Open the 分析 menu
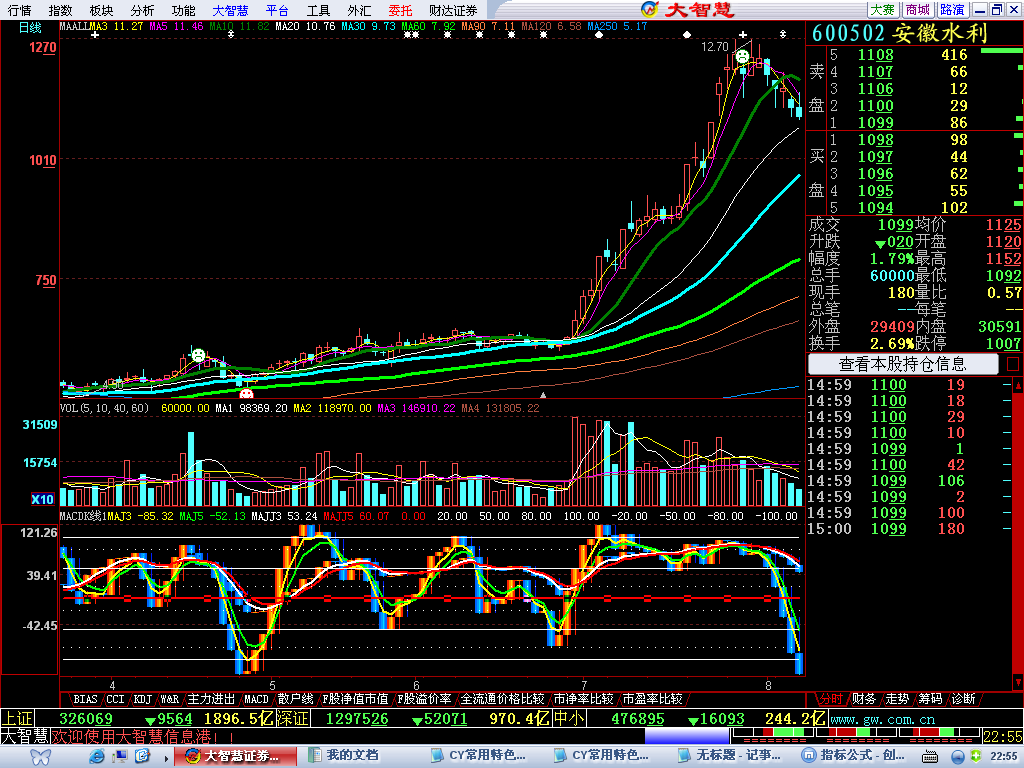Image resolution: width=1024 pixels, height=768 pixels. click(142, 10)
